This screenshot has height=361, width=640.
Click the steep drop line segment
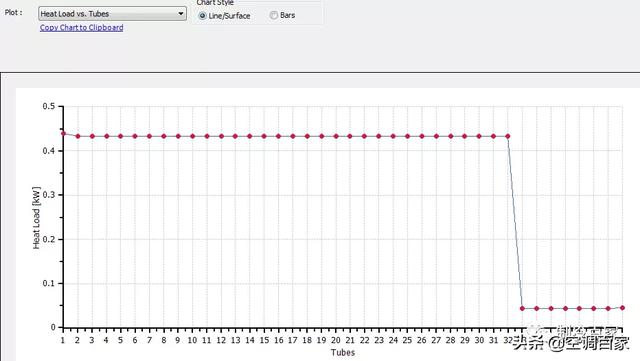[x=515, y=223]
